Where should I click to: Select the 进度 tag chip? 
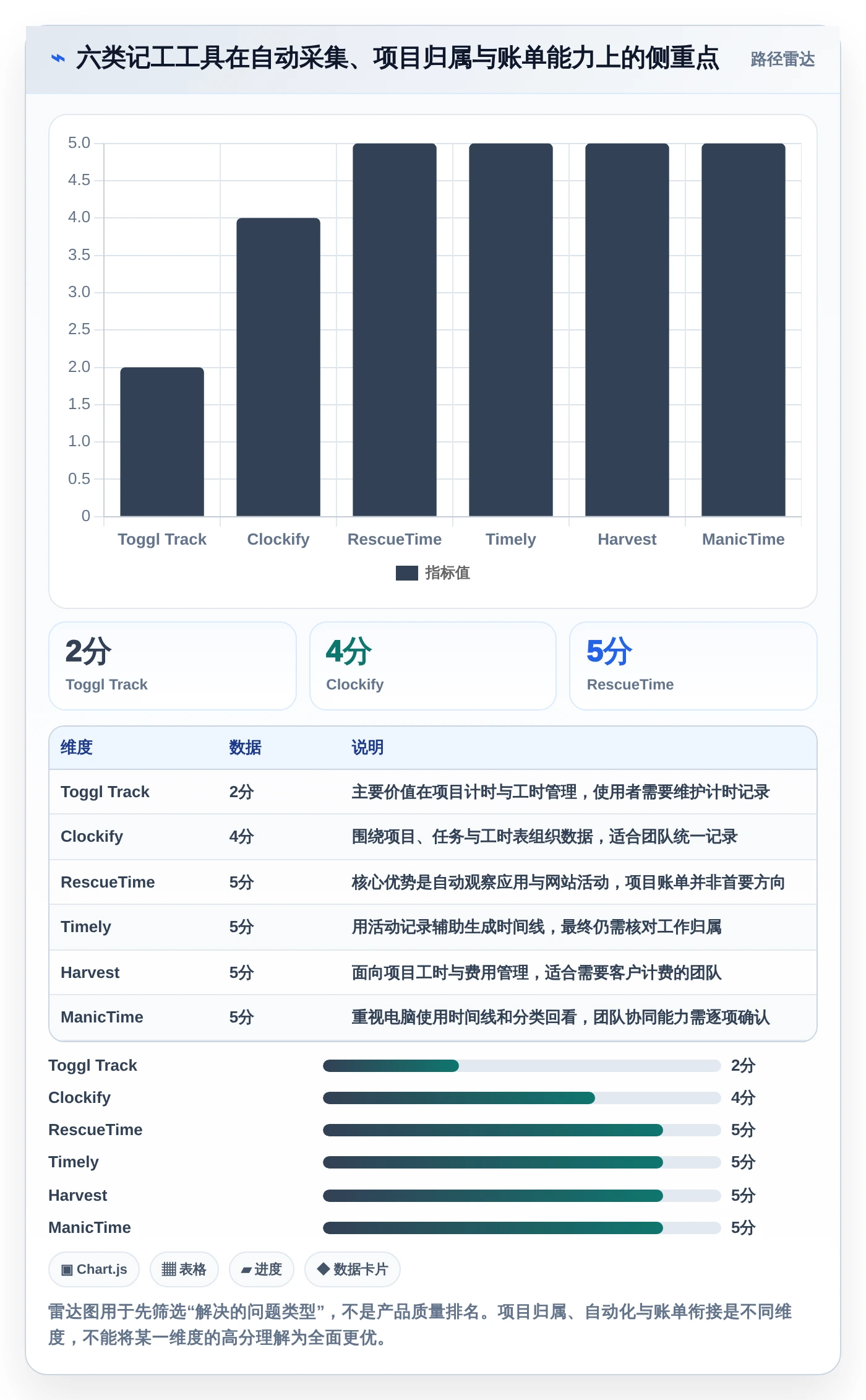pyautogui.click(x=262, y=1269)
